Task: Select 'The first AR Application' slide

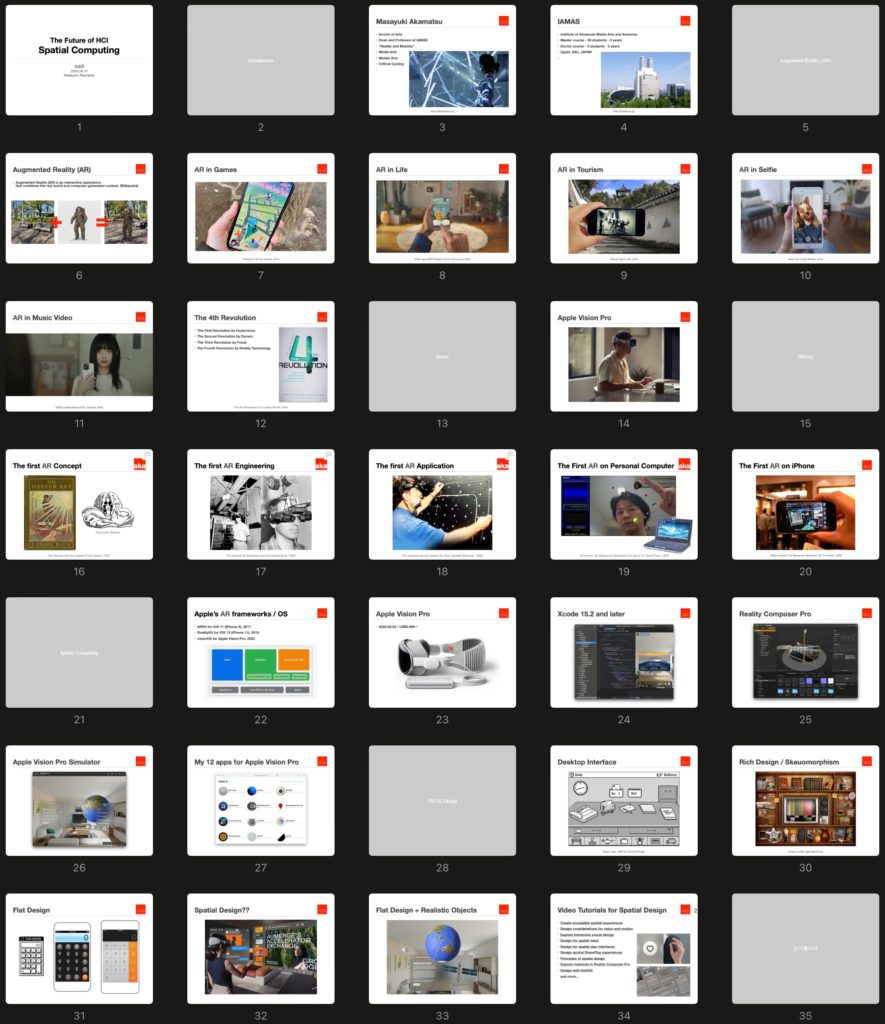Action: pos(442,504)
